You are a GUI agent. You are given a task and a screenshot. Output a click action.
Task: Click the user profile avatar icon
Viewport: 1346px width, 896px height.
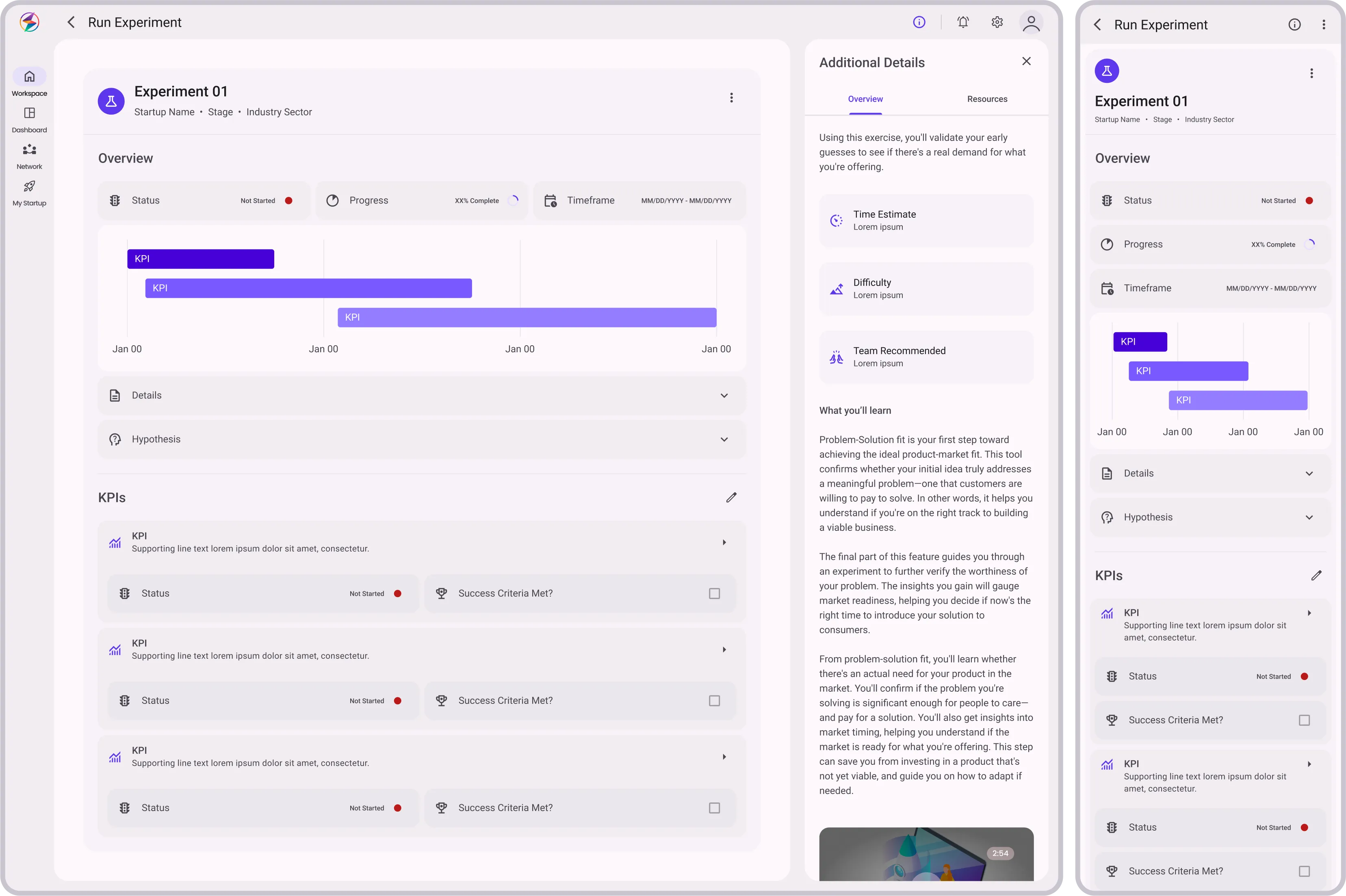tap(1031, 23)
